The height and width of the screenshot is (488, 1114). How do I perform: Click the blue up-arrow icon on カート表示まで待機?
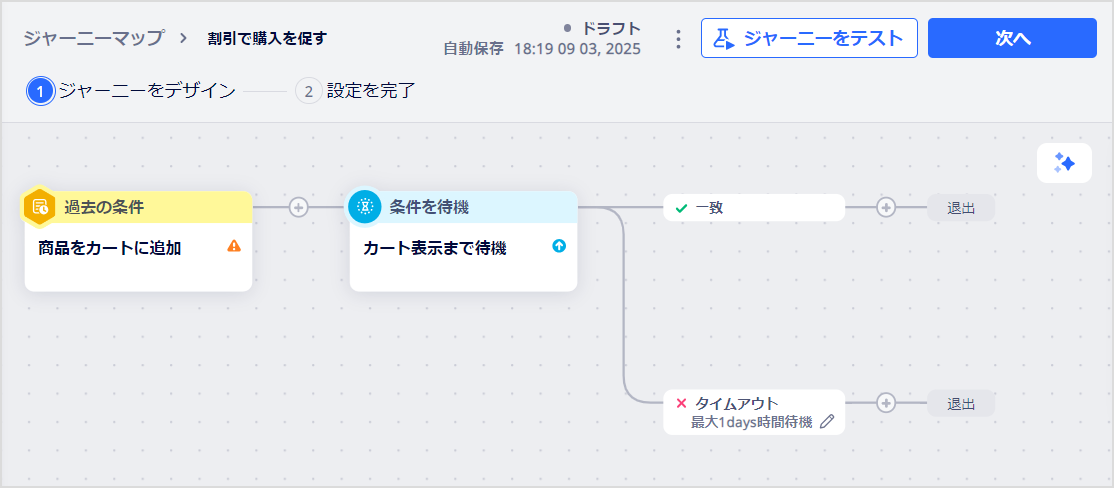tap(559, 246)
